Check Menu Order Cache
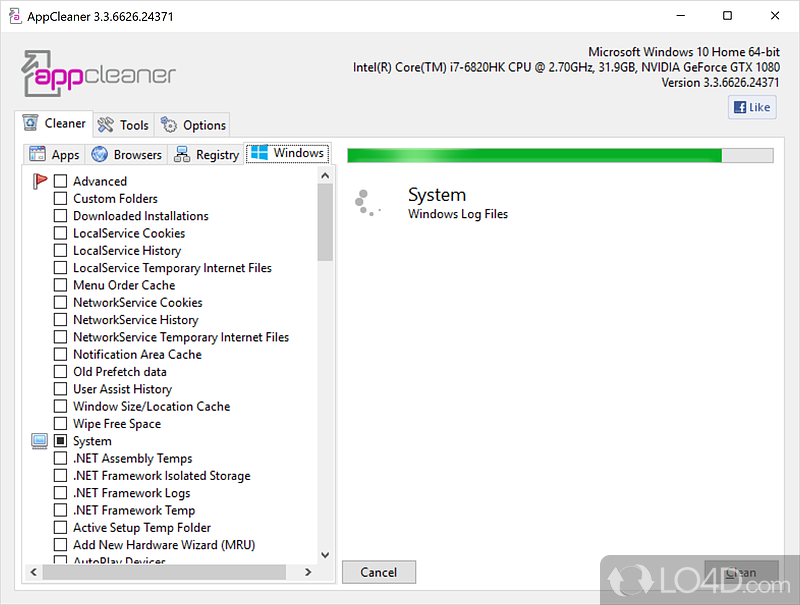 60,285
